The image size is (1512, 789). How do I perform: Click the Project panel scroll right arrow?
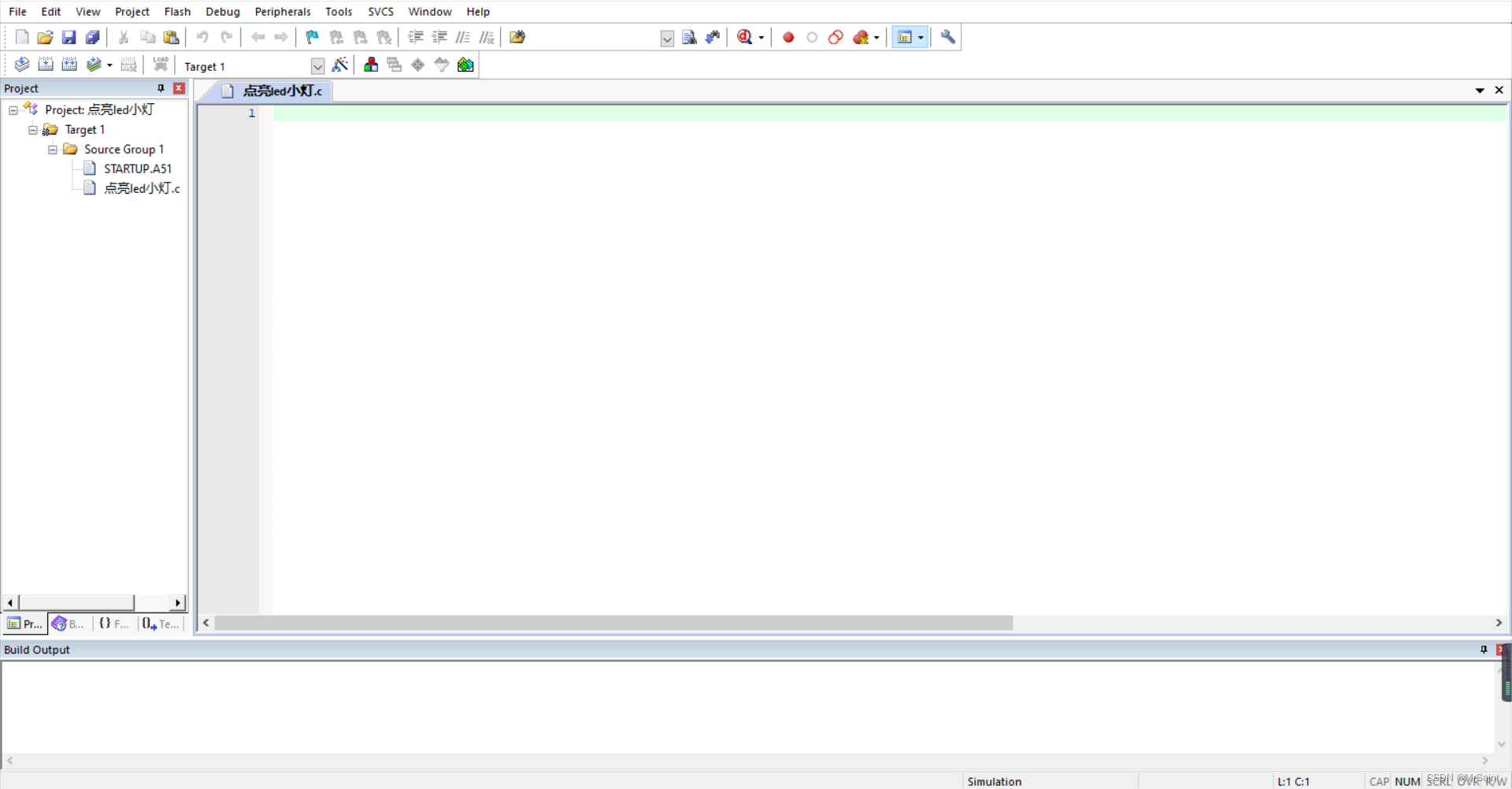coord(178,603)
